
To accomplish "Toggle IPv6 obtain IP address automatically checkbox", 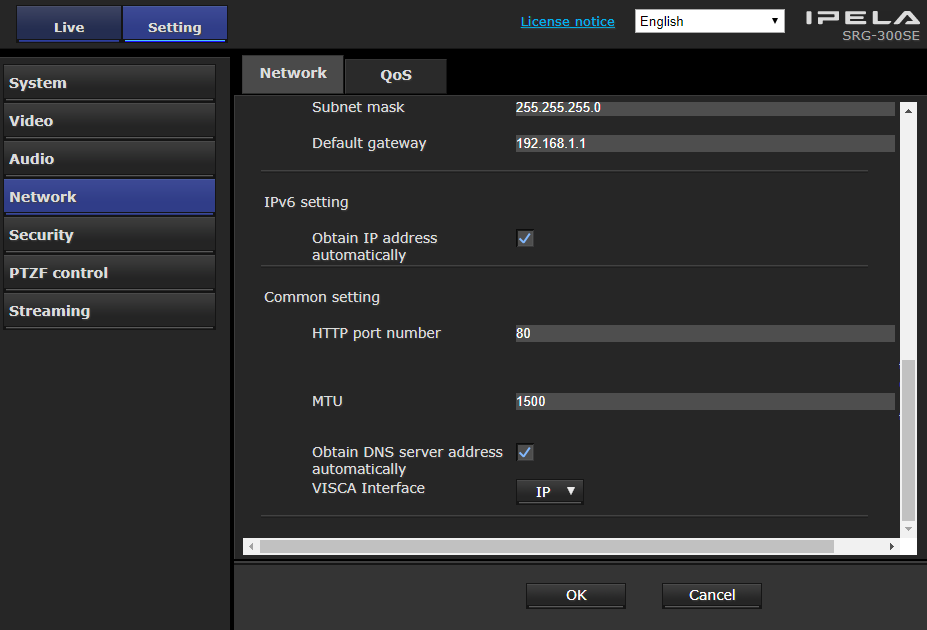I will (x=525, y=239).
